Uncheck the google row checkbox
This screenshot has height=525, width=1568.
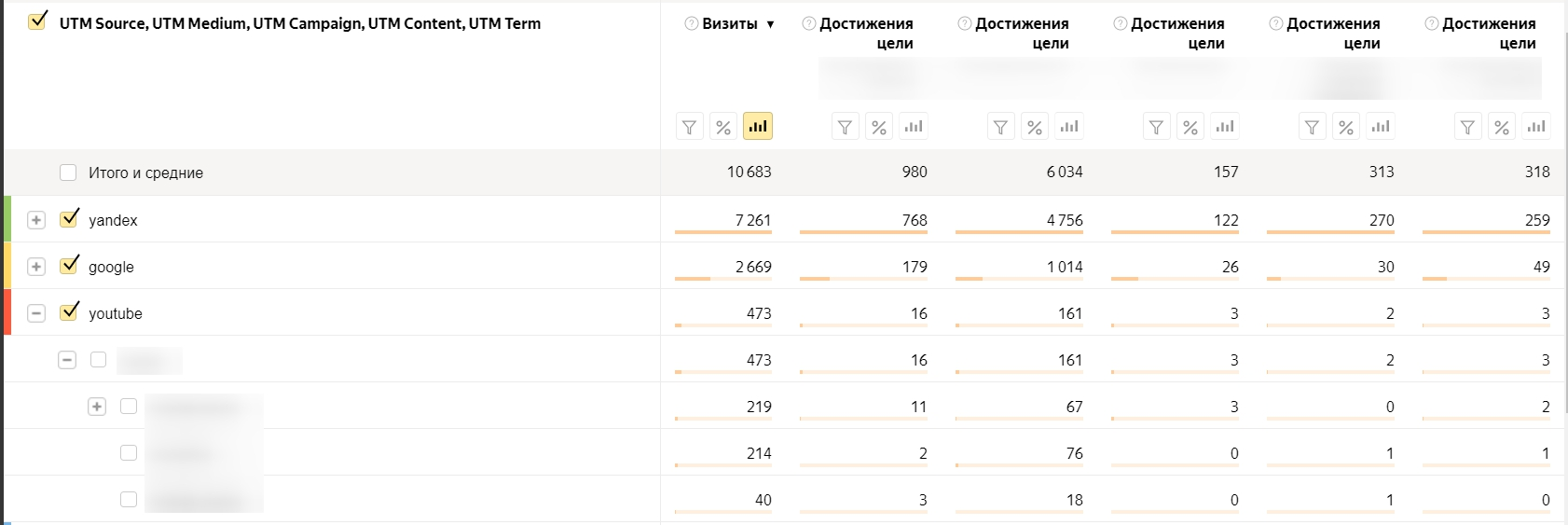[x=68, y=266]
